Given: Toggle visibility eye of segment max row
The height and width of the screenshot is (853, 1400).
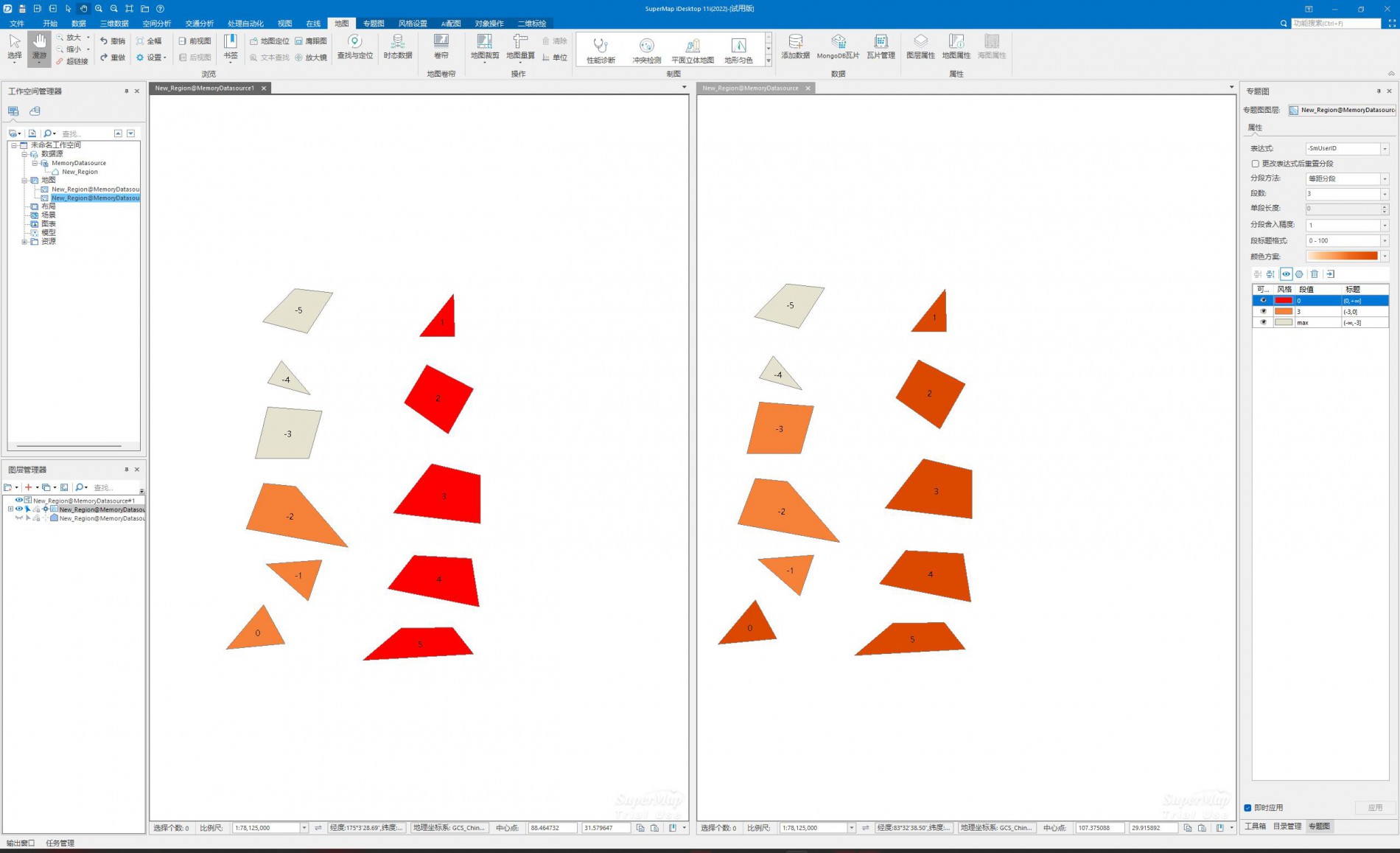Looking at the screenshot, I should (1264, 322).
